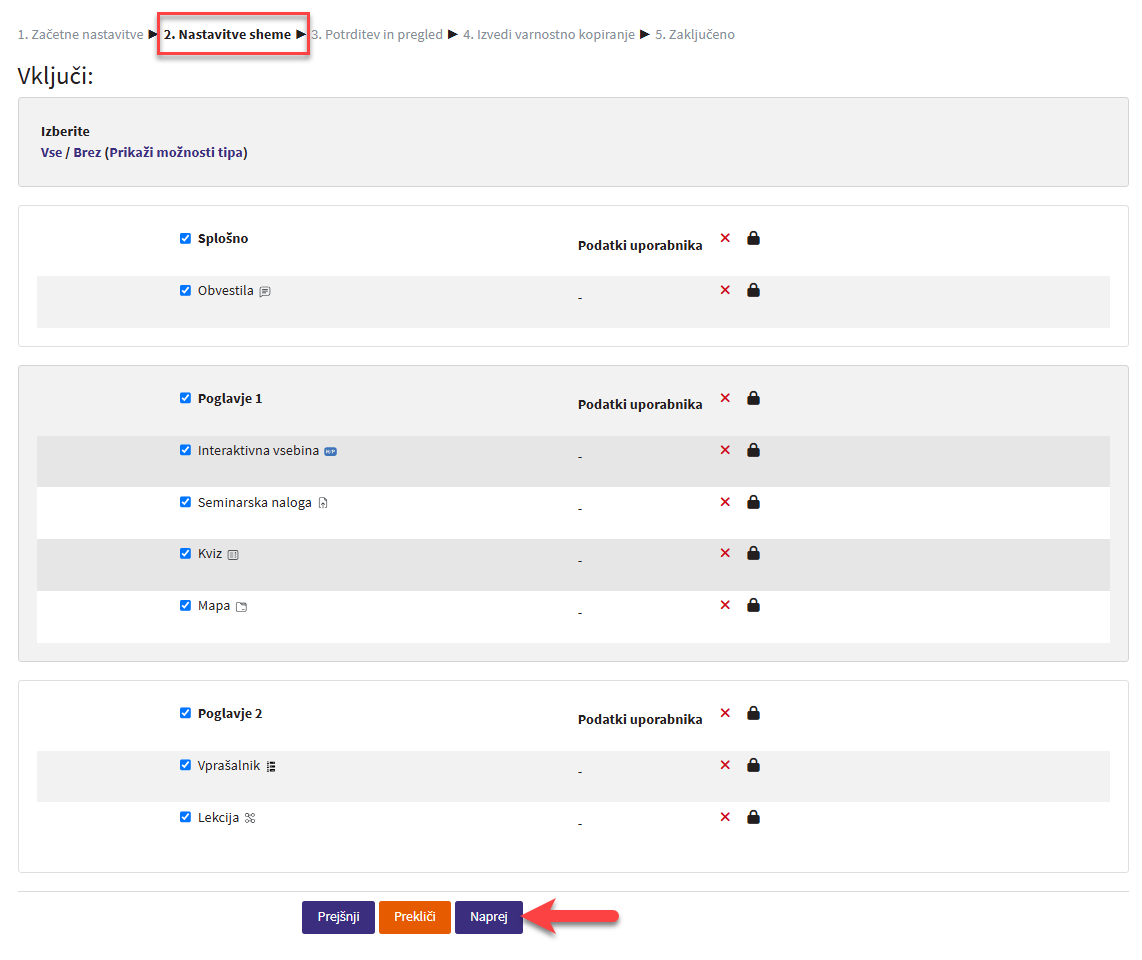The image size is (1142, 960).
Task: Click red X in Seminarska naloga row
Action: [725, 502]
